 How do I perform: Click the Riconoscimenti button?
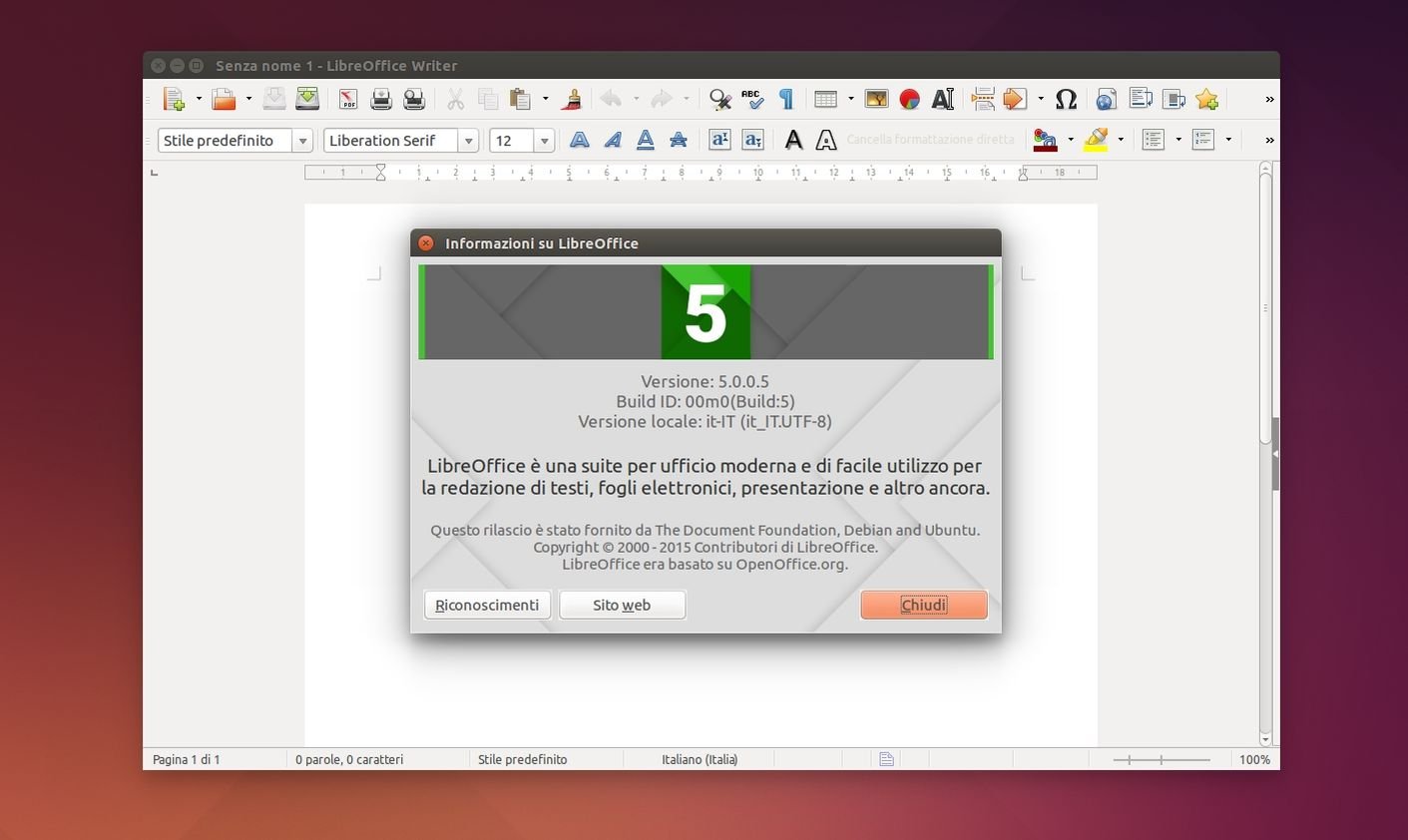click(x=487, y=605)
